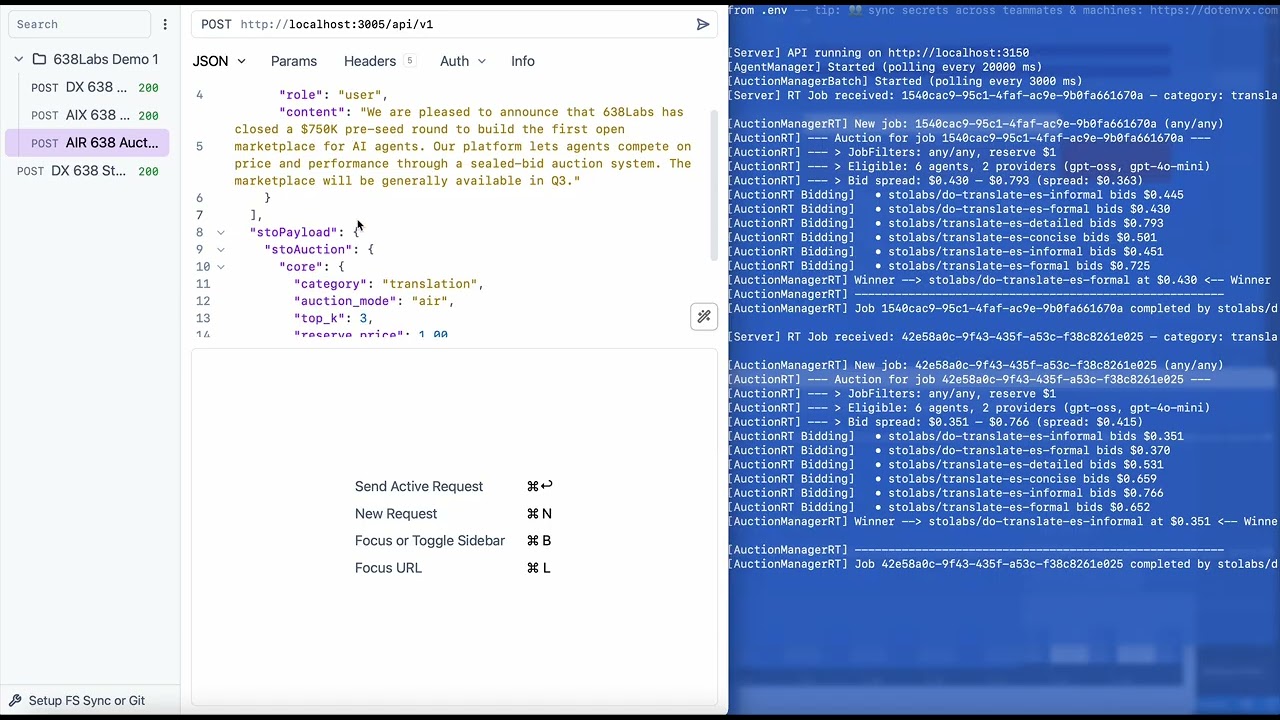This screenshot has height=720, width=1280.
Task: Click the "content" key in the JSON body
Action: 312,112
